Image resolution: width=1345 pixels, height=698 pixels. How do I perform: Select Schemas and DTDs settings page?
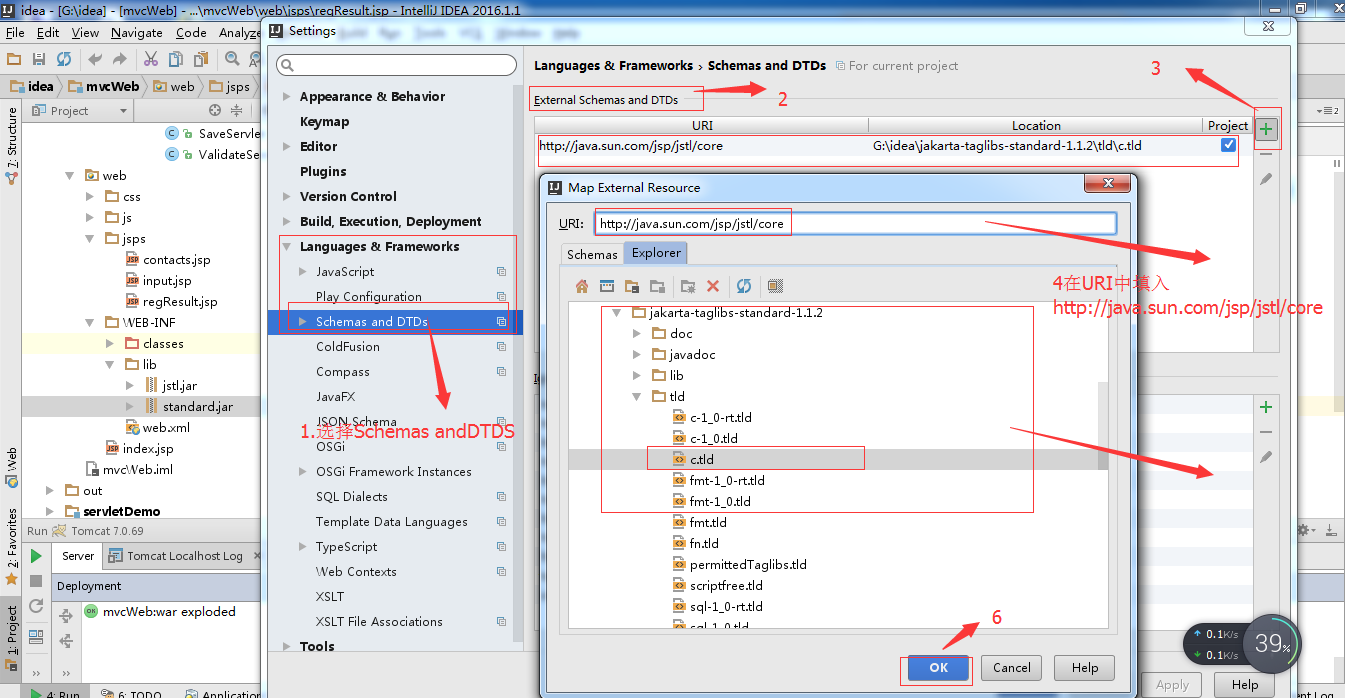click(x=395, y=322)
